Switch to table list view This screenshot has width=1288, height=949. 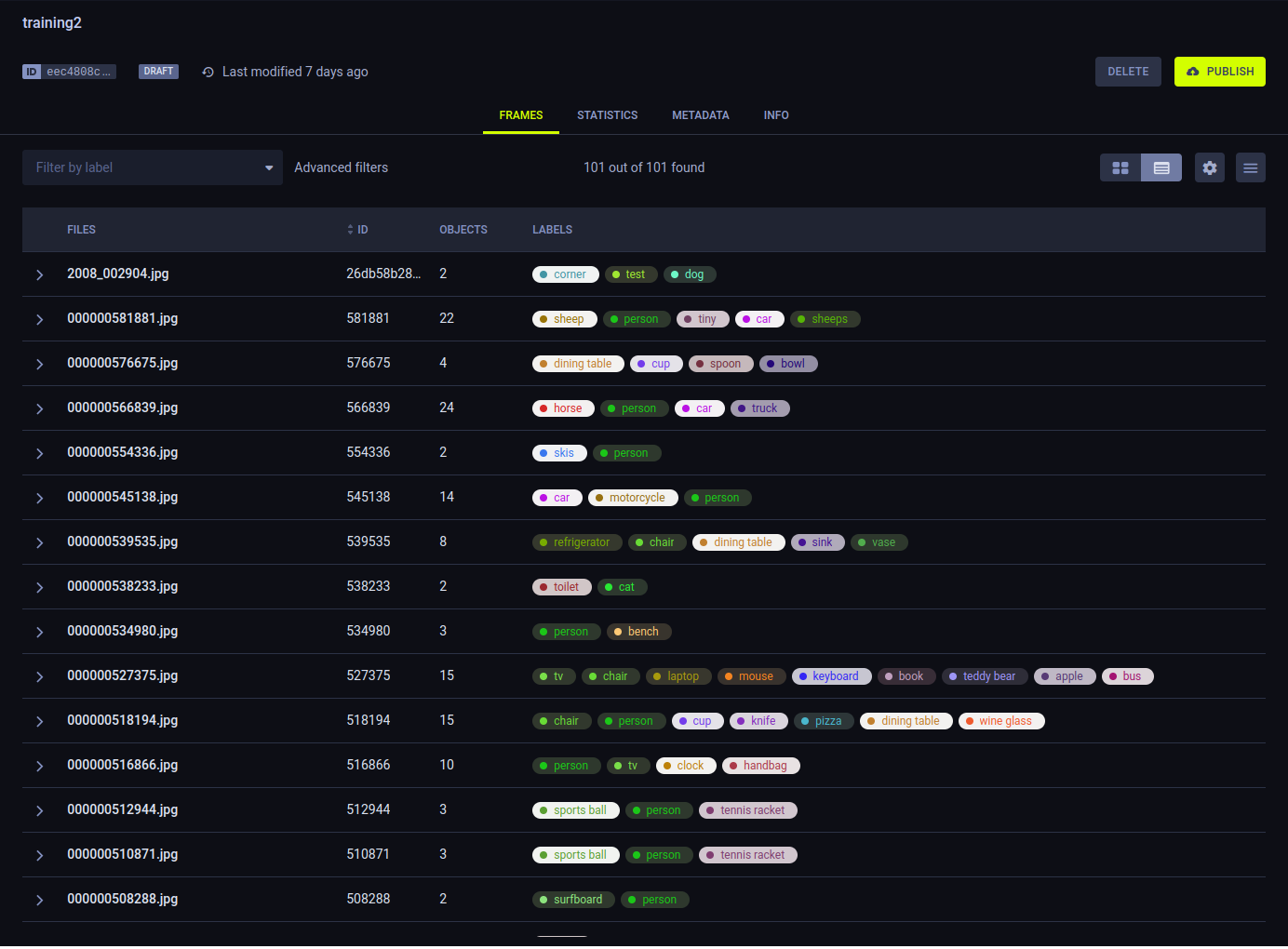pos(1161,167)
